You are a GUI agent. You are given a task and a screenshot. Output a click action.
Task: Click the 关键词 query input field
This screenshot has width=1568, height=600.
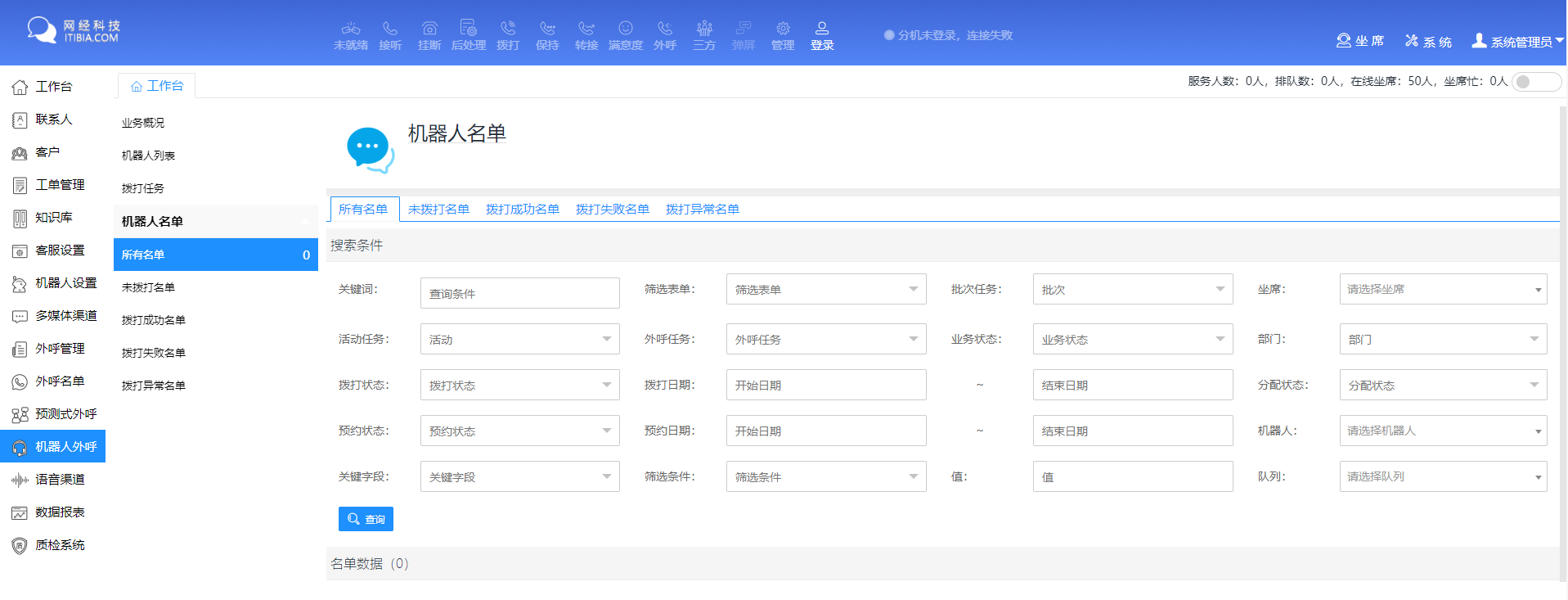[x=519, y=293]
